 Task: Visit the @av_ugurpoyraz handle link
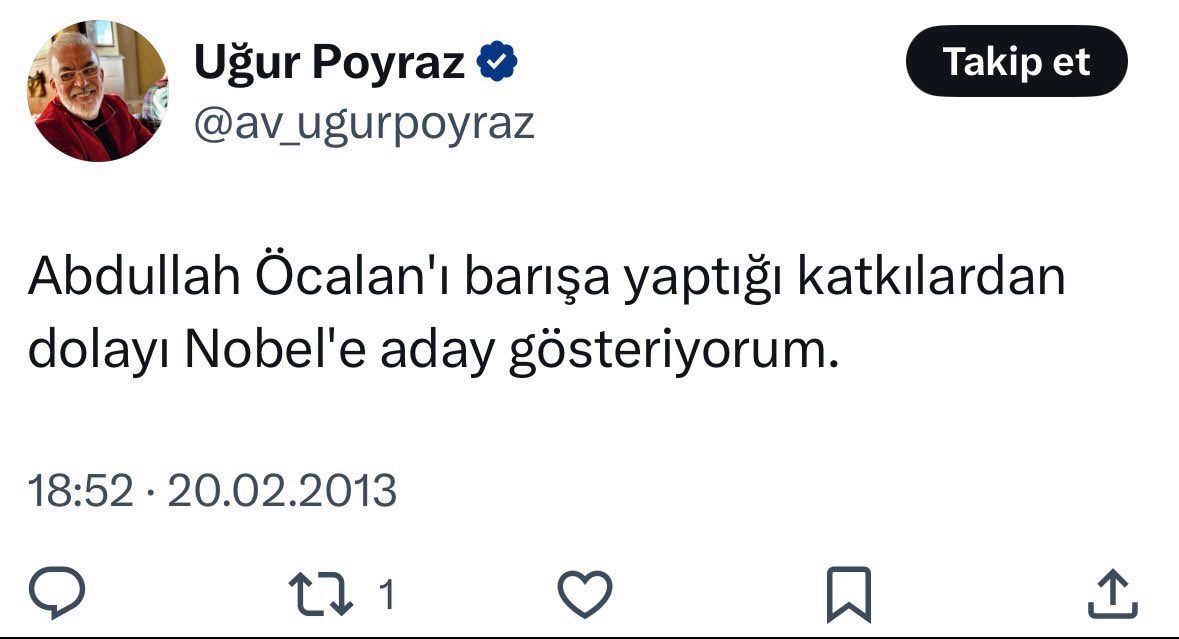coord(364,124)
